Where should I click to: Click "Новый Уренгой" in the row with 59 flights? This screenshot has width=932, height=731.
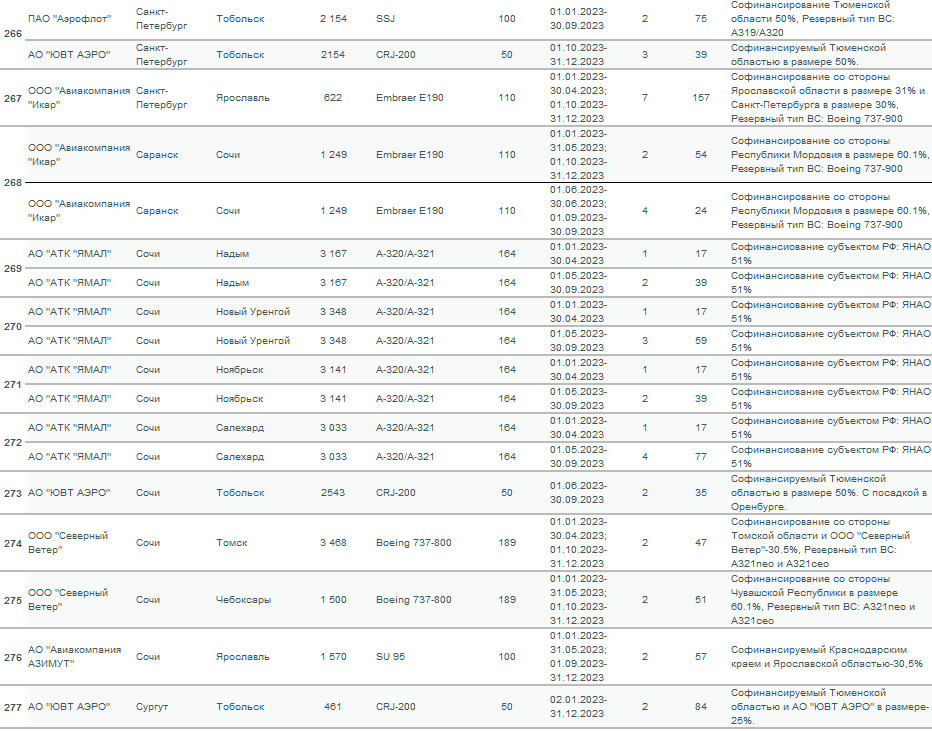pos(253,341)
